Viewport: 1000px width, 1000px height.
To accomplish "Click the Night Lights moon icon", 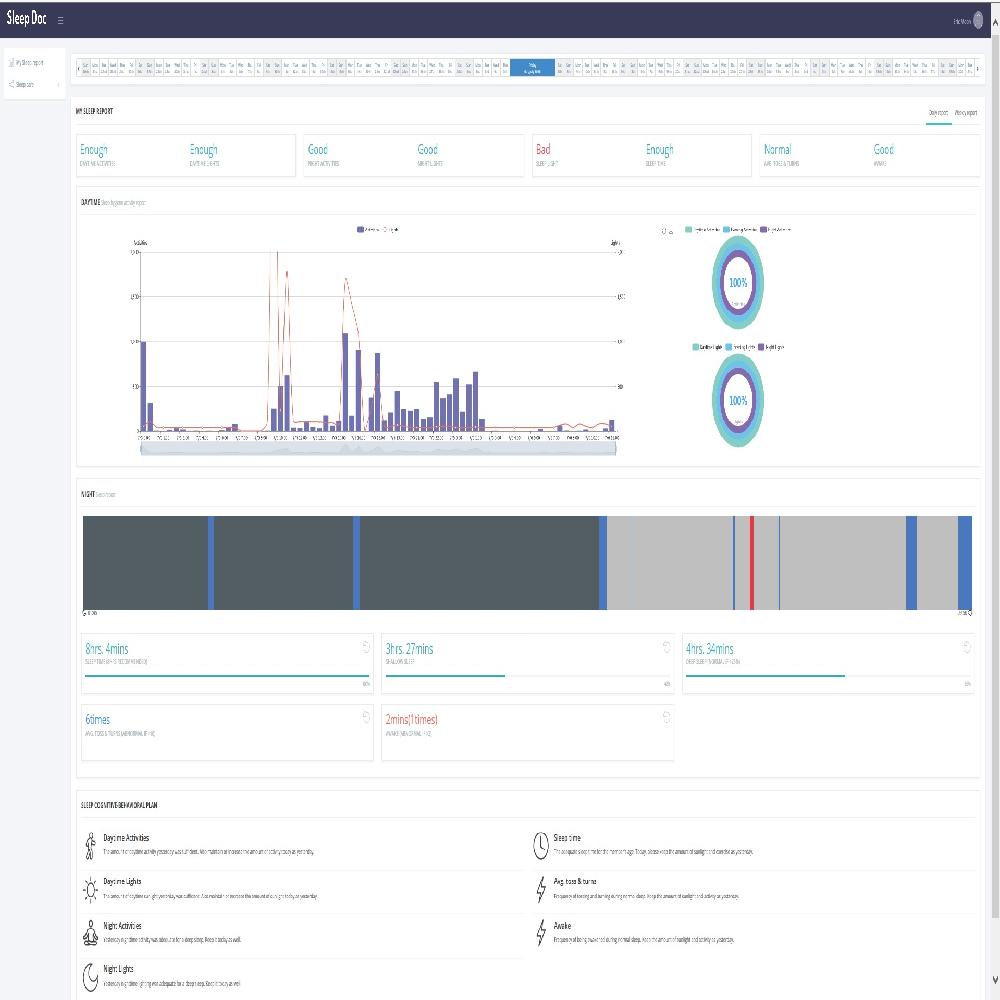I will pyautogui.click(x=89, y=975).
